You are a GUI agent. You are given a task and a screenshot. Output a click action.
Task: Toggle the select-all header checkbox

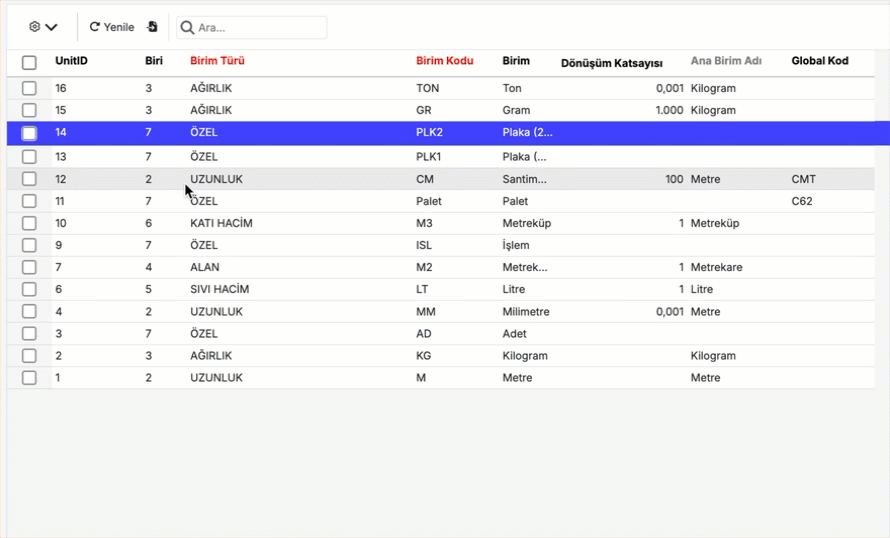click(29, 62)
